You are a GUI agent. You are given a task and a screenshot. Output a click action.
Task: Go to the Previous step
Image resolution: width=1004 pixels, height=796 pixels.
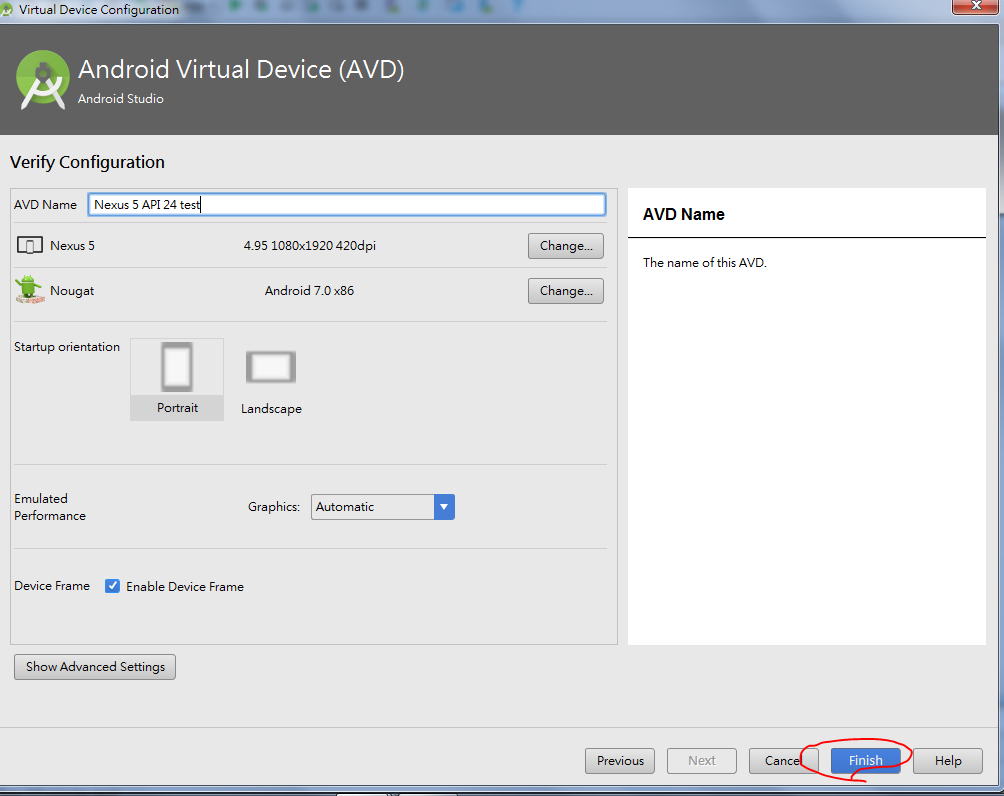(620, 761)
